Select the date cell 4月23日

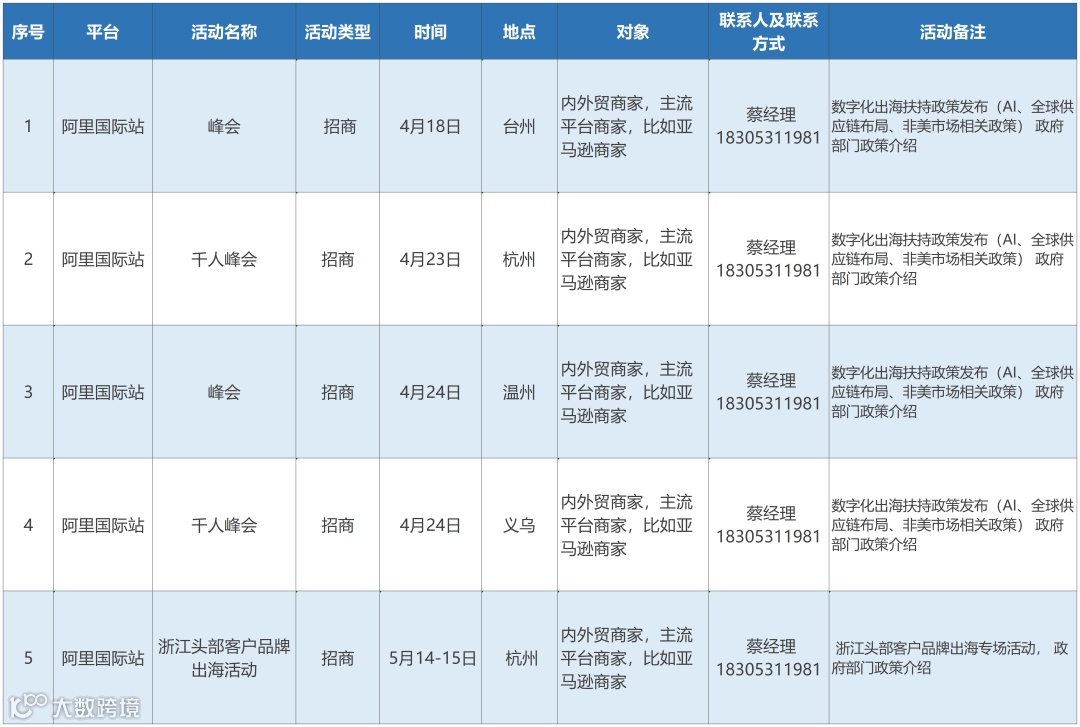[x=430, y=259]
